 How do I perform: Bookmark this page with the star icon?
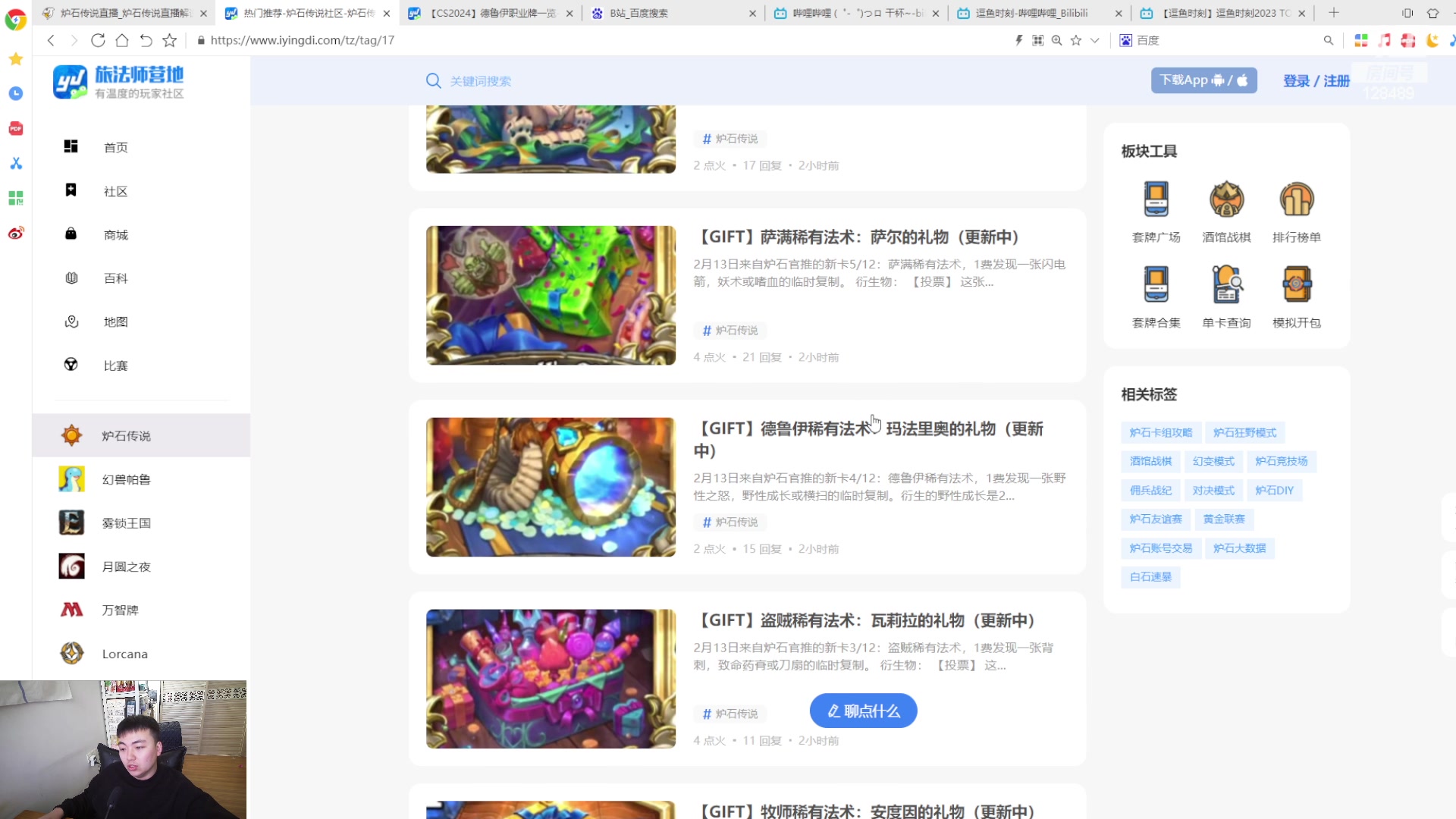(170, 40)
